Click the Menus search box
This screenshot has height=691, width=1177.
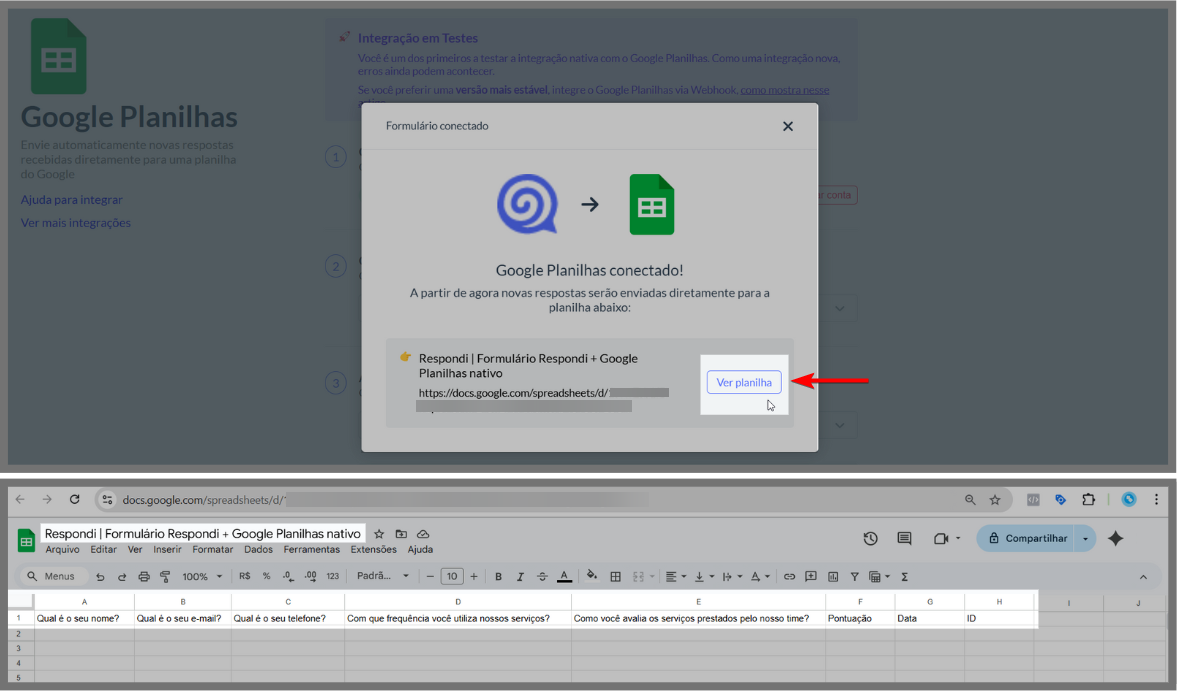(53, 576)
